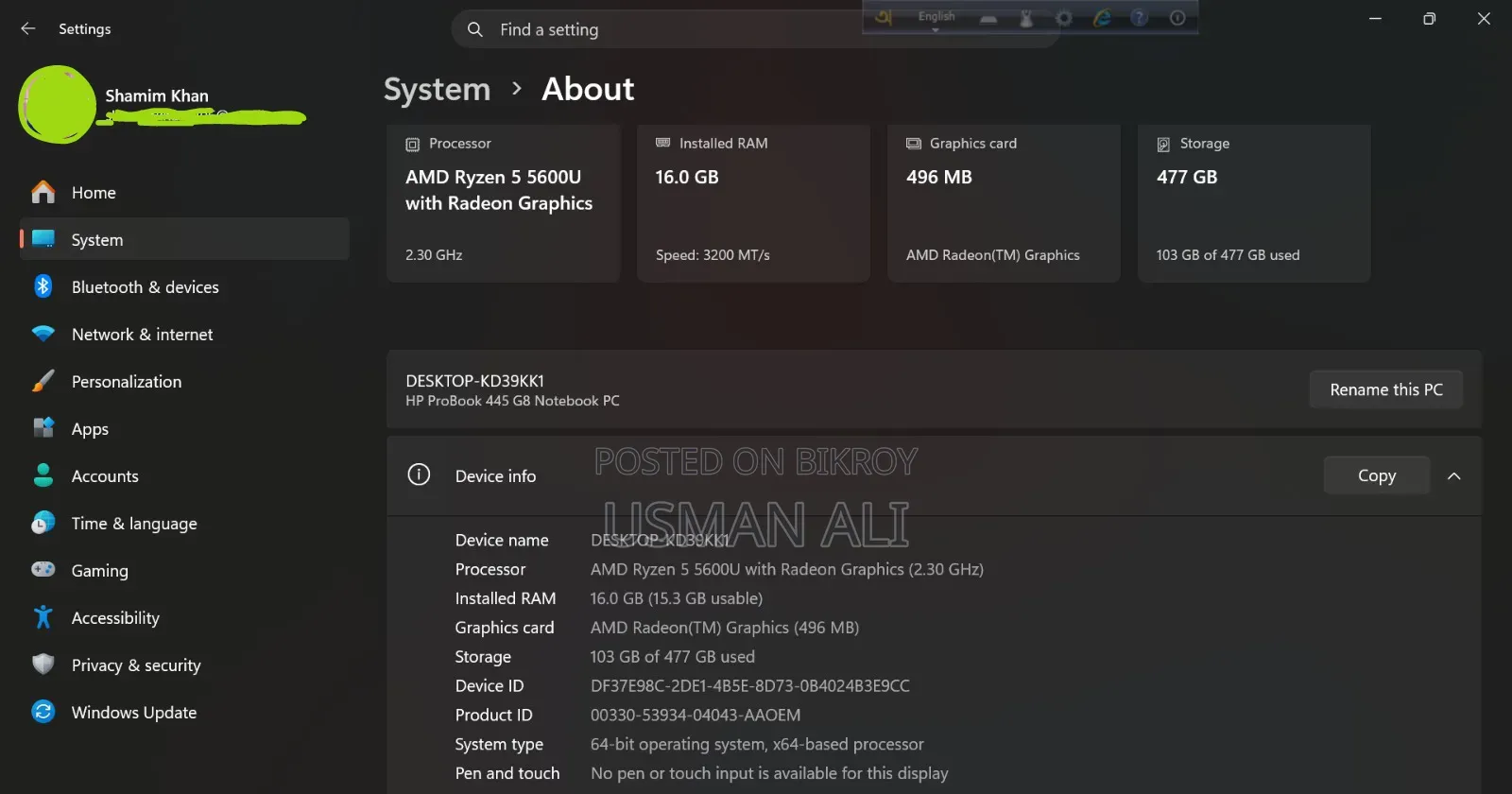Viewport: 1512px width, 794px height.
Task: Click the Graphics card icon on card
Action: 914,144
